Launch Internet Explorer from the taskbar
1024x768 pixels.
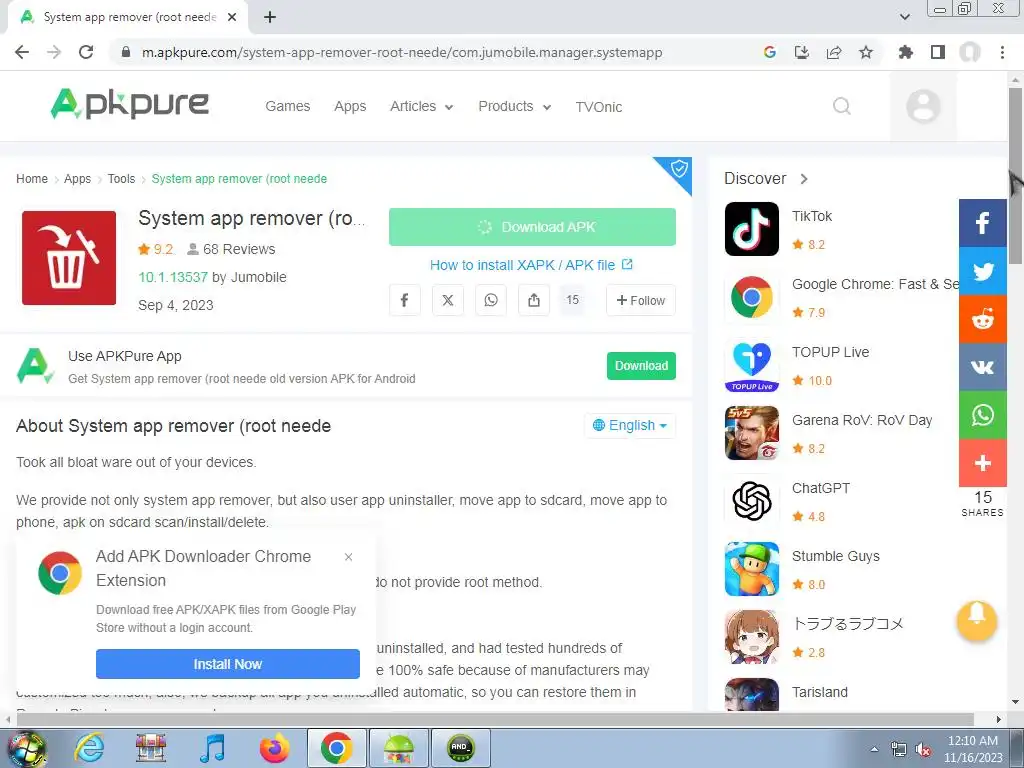89,748
